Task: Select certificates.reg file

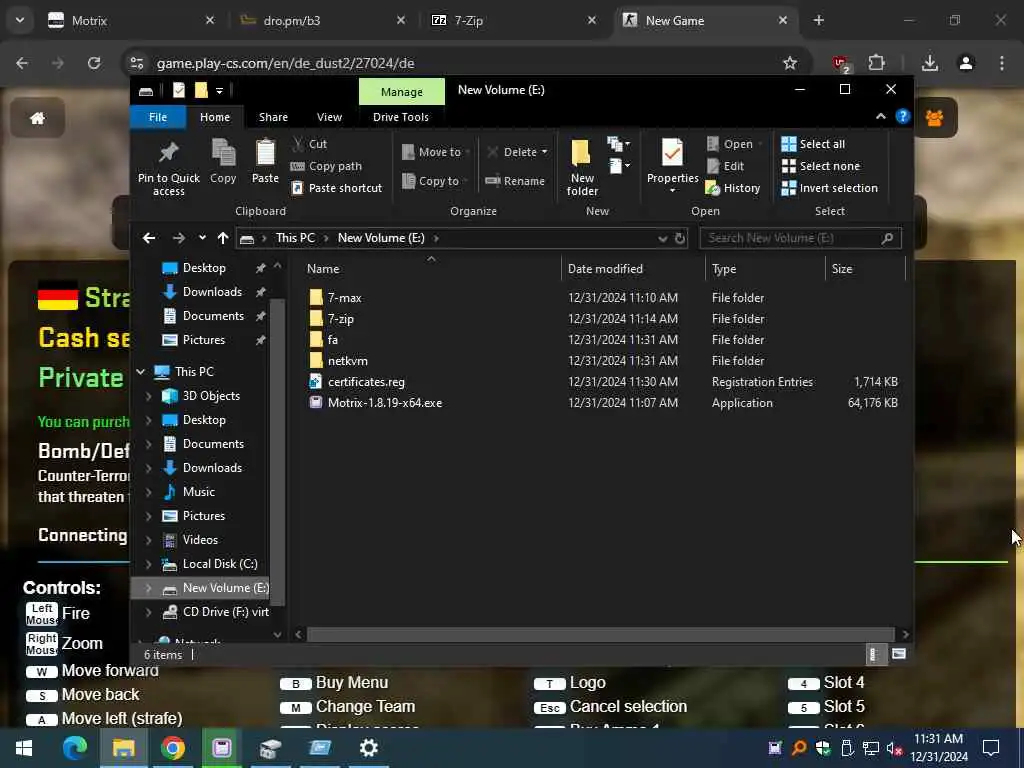Action: pos(366,381)
